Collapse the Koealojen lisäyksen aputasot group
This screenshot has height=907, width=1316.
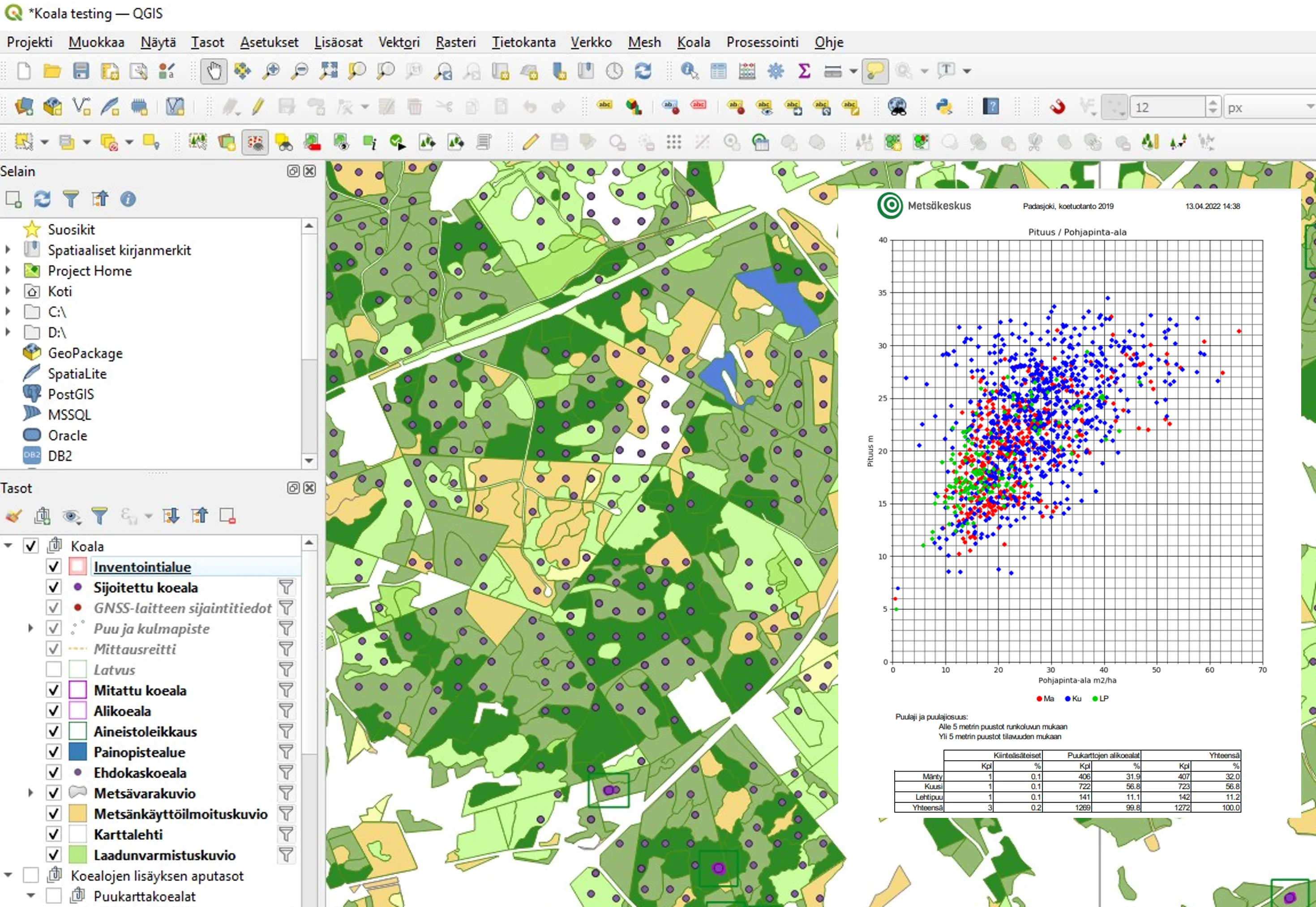[x=8, y=875]
